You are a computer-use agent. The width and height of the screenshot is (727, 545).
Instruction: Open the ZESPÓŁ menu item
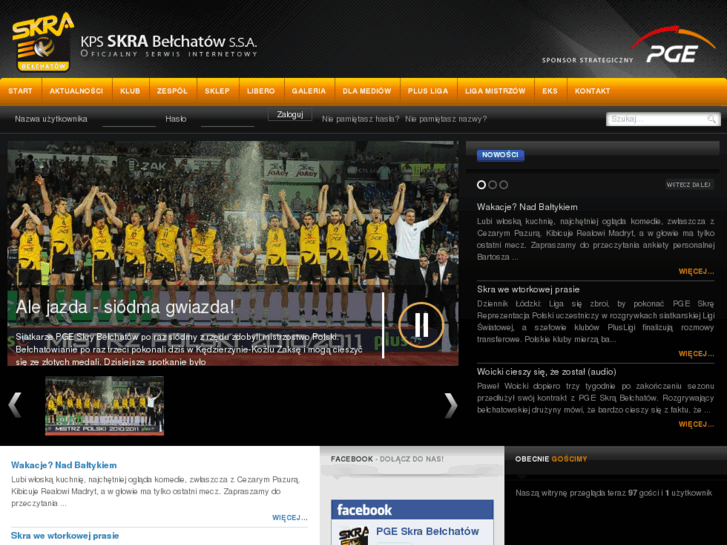172,91
